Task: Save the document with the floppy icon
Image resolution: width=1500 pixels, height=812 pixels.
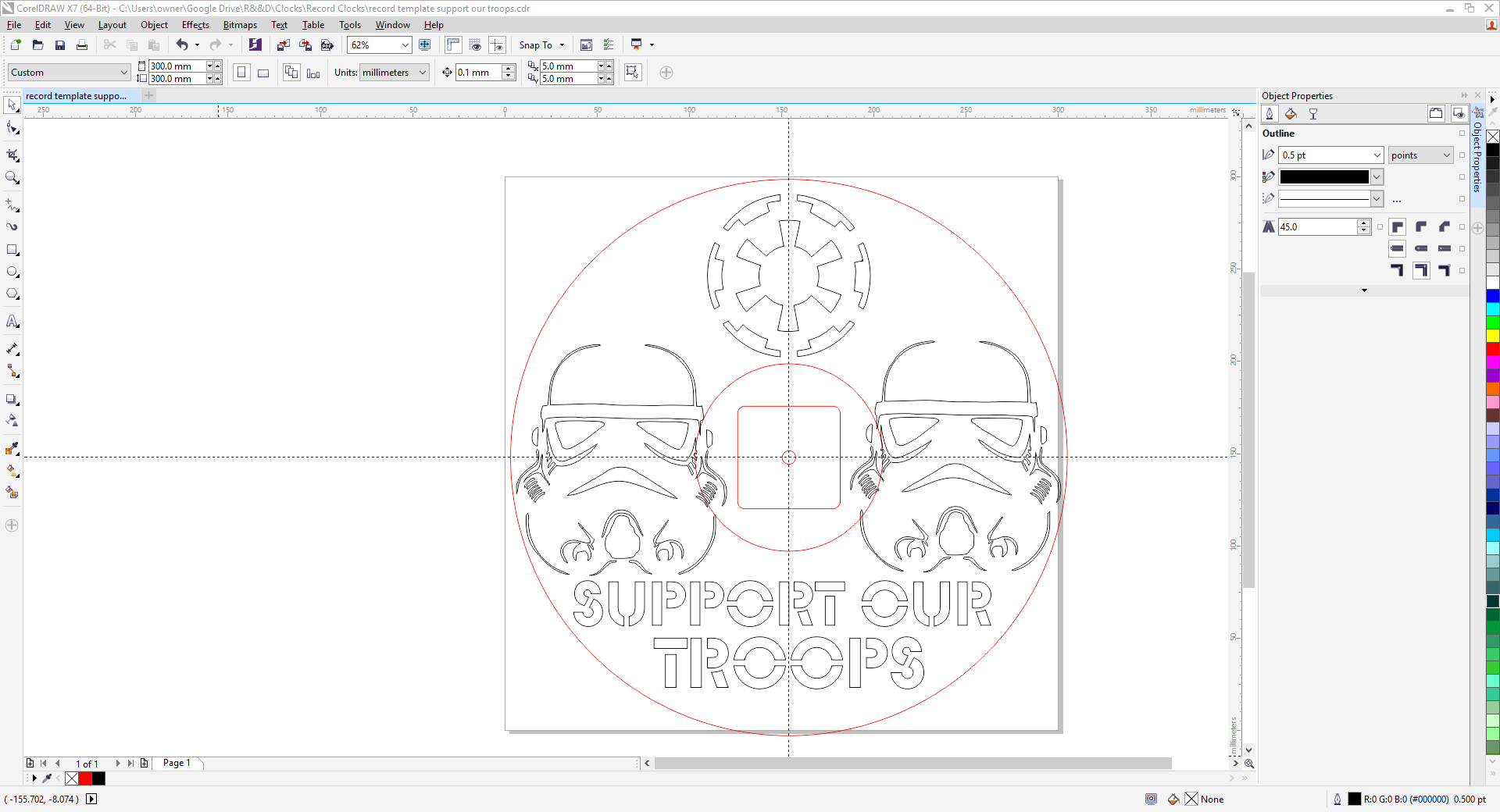Action: (60, 45)
